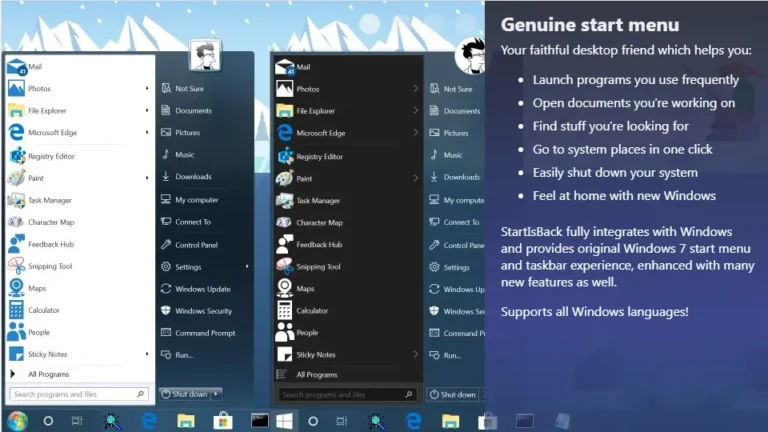Image resolution: width=768 pixels, height=432 pixels.
Task: Expand Settings submenu arrow in light menu
Action: point(247,267)
